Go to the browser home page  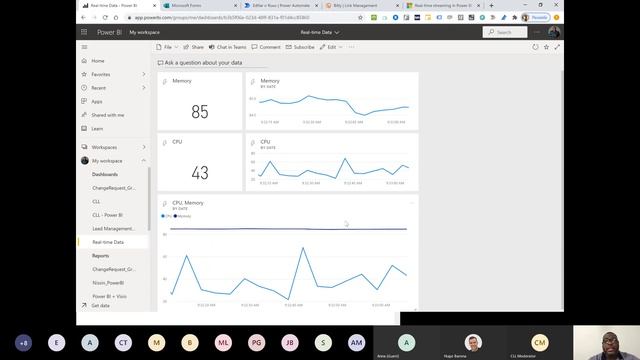tap(116, 18)
